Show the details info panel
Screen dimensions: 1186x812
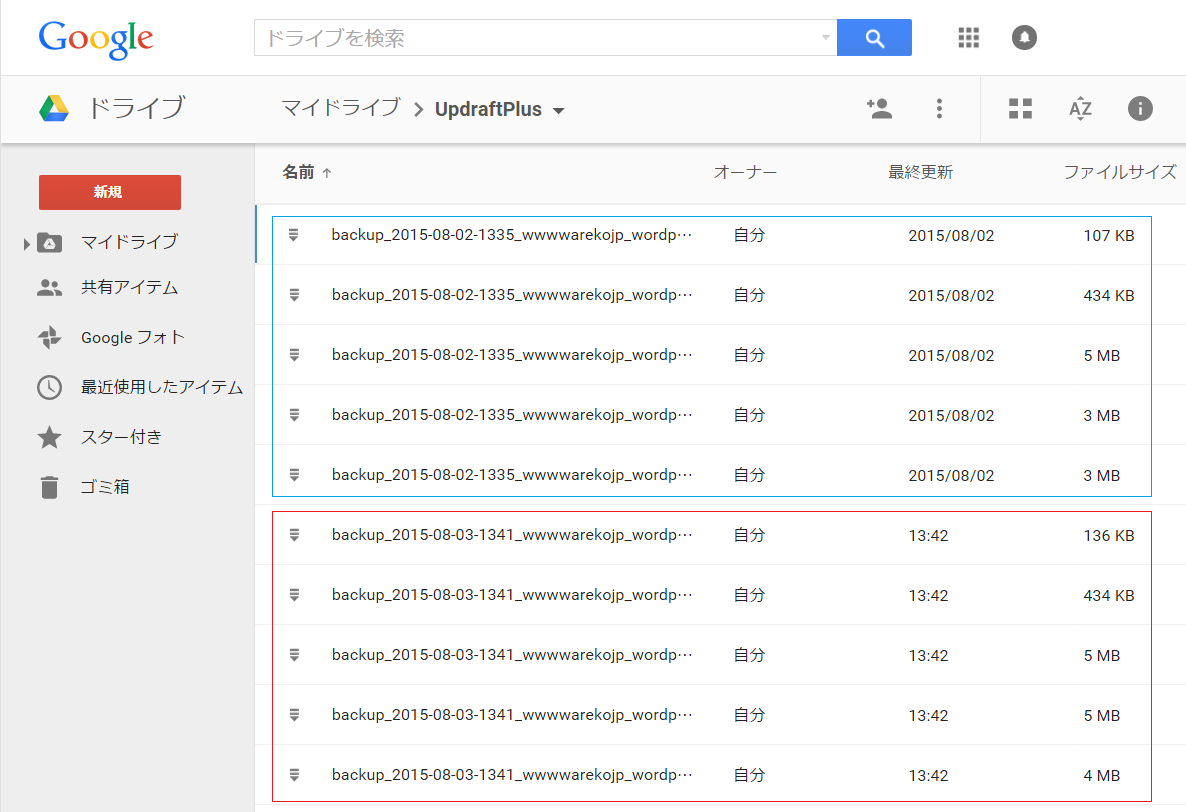tap(1140, 109)
